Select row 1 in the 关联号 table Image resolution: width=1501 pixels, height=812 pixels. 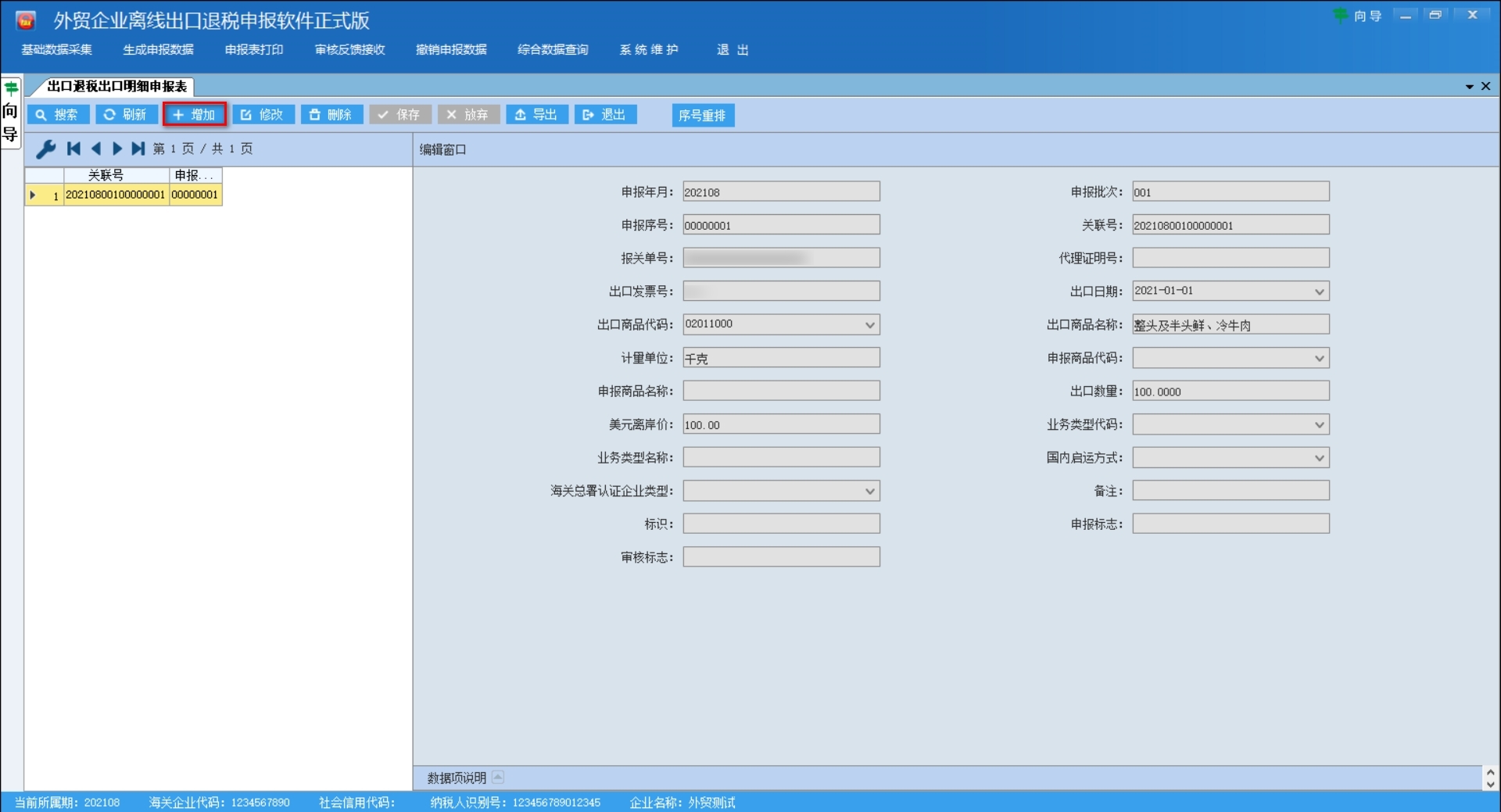(x=115, y=195)
